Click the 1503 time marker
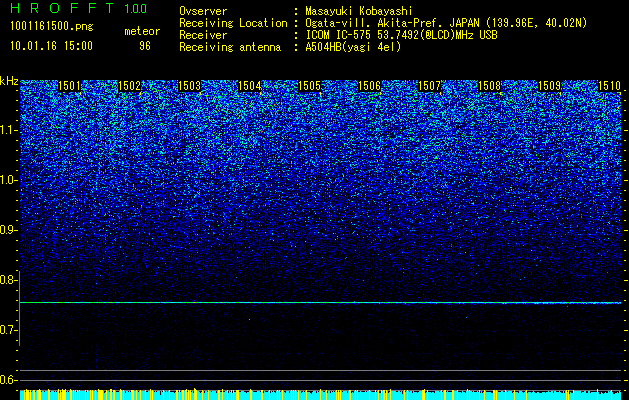 (x=189, y=86)
